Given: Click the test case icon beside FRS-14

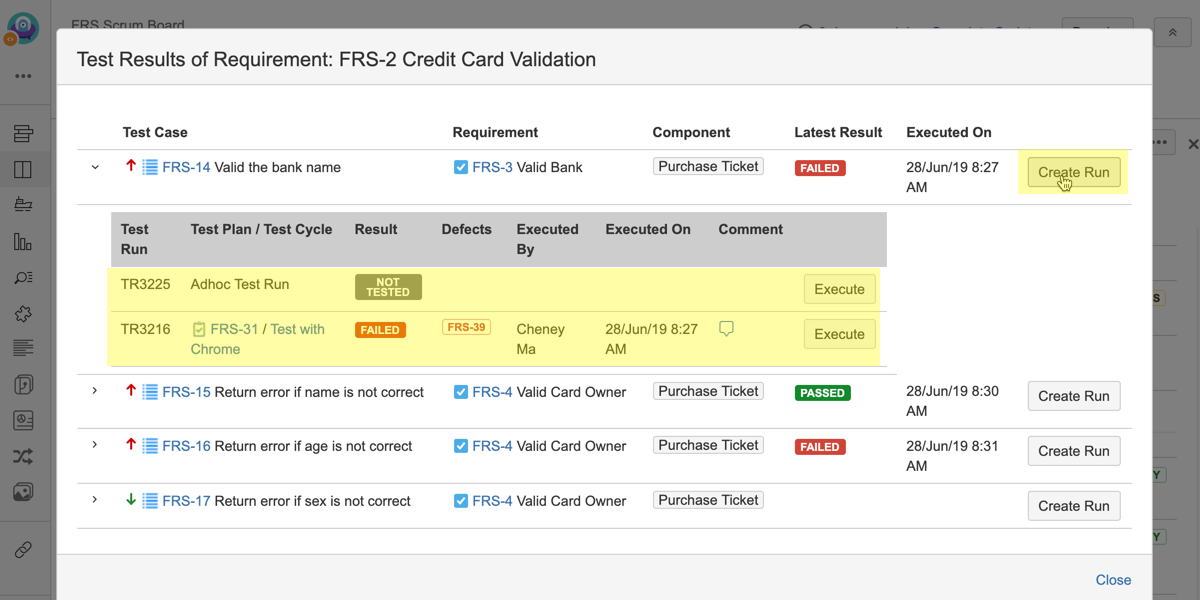Looking at the screenshot, I should tap(150, 167).
